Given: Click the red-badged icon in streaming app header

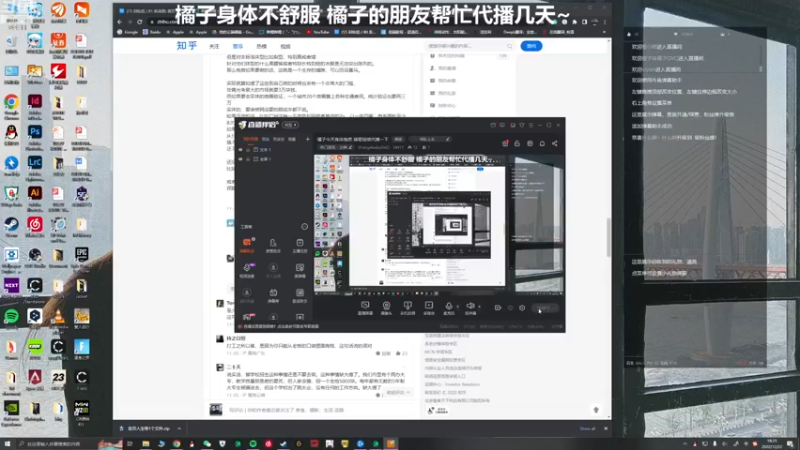Looking at the screenshot, I should point(505,143).
